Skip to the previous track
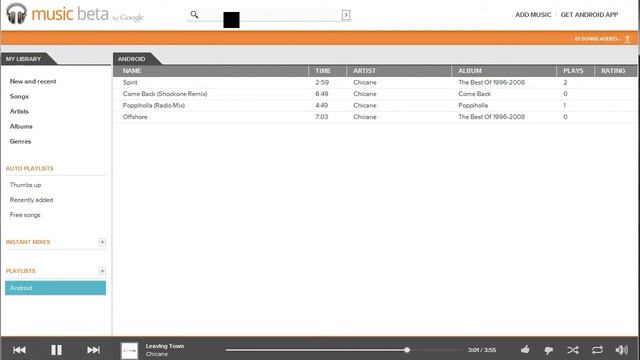This screenshot has height=360, width=640. (19, 350)
